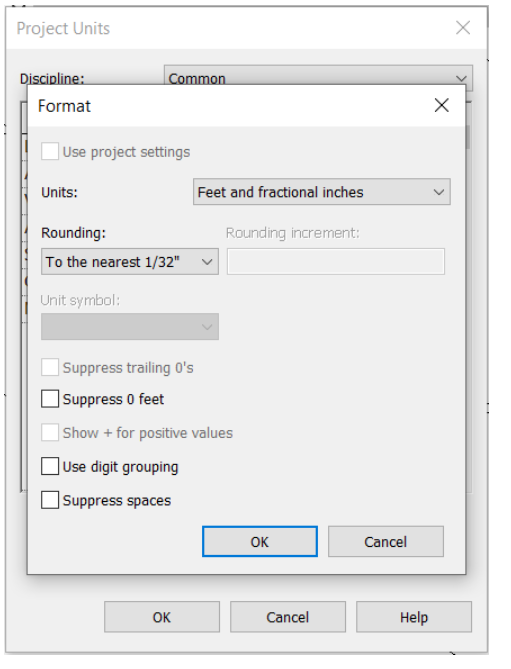Image resolution: width=511 pixels, height=669 pixels.
Task: Click the Rounding increment input field
Action: (x=336, y=262)
